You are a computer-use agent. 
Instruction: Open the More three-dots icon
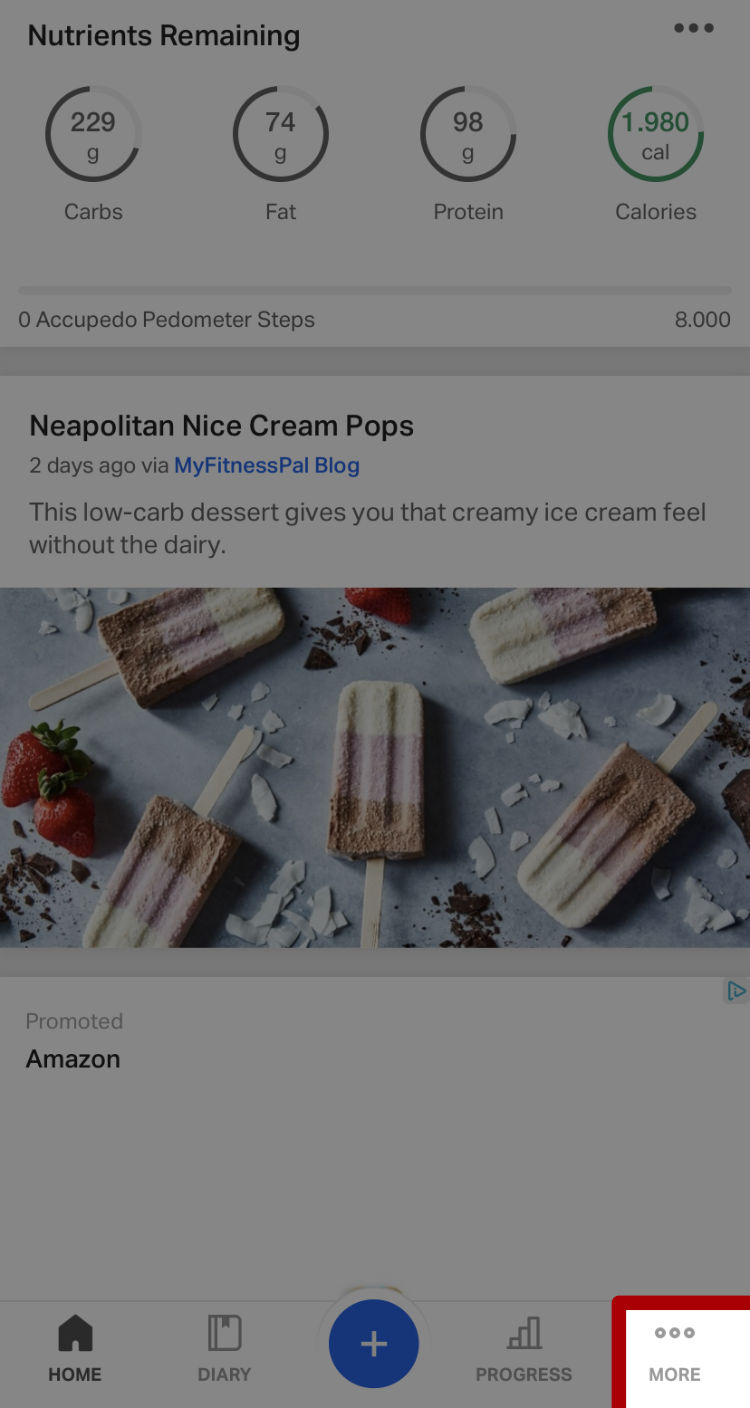(675, 1333)
